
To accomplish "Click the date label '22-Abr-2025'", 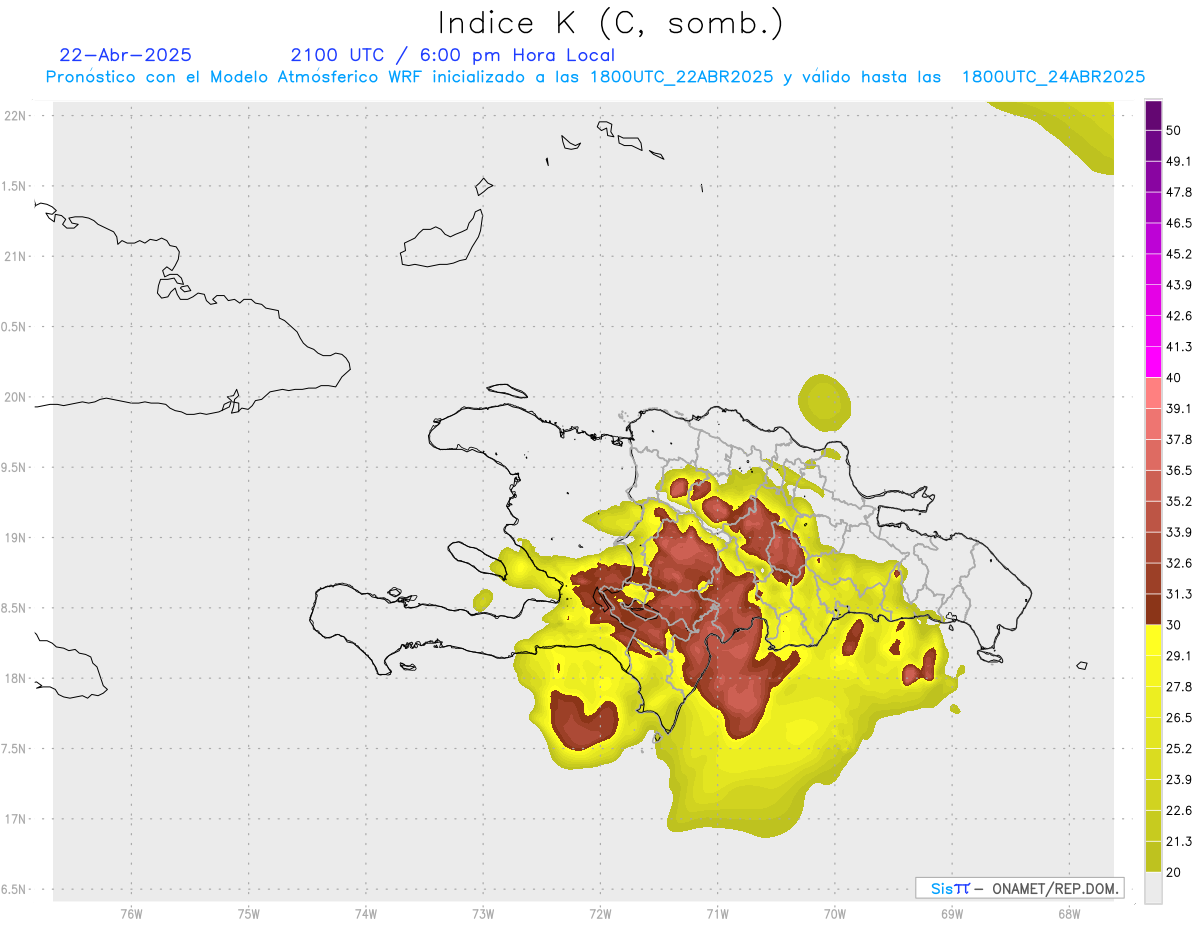I will click(125, 55).
